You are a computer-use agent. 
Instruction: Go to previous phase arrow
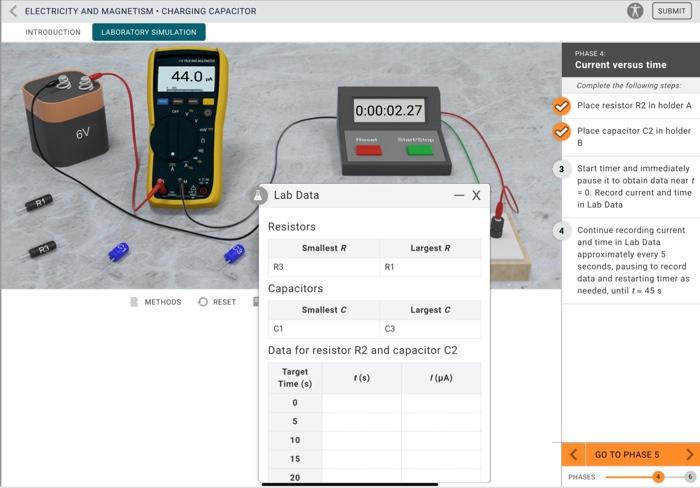tap(574, 455)
